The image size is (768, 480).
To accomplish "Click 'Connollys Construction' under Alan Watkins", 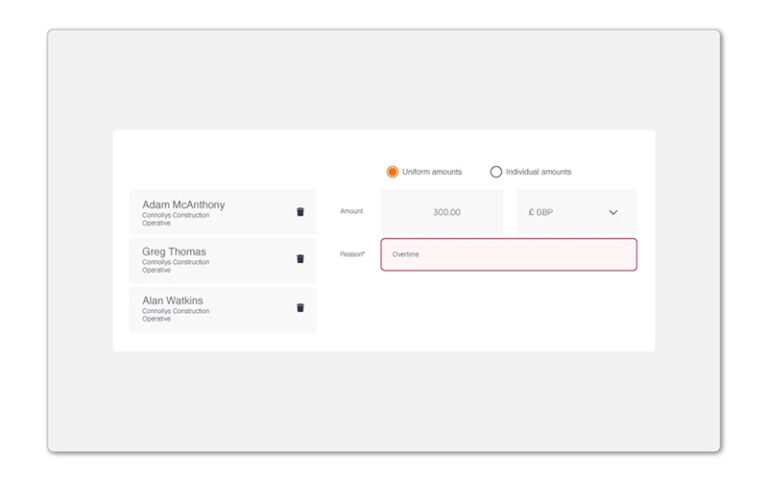I will [175, 311].
